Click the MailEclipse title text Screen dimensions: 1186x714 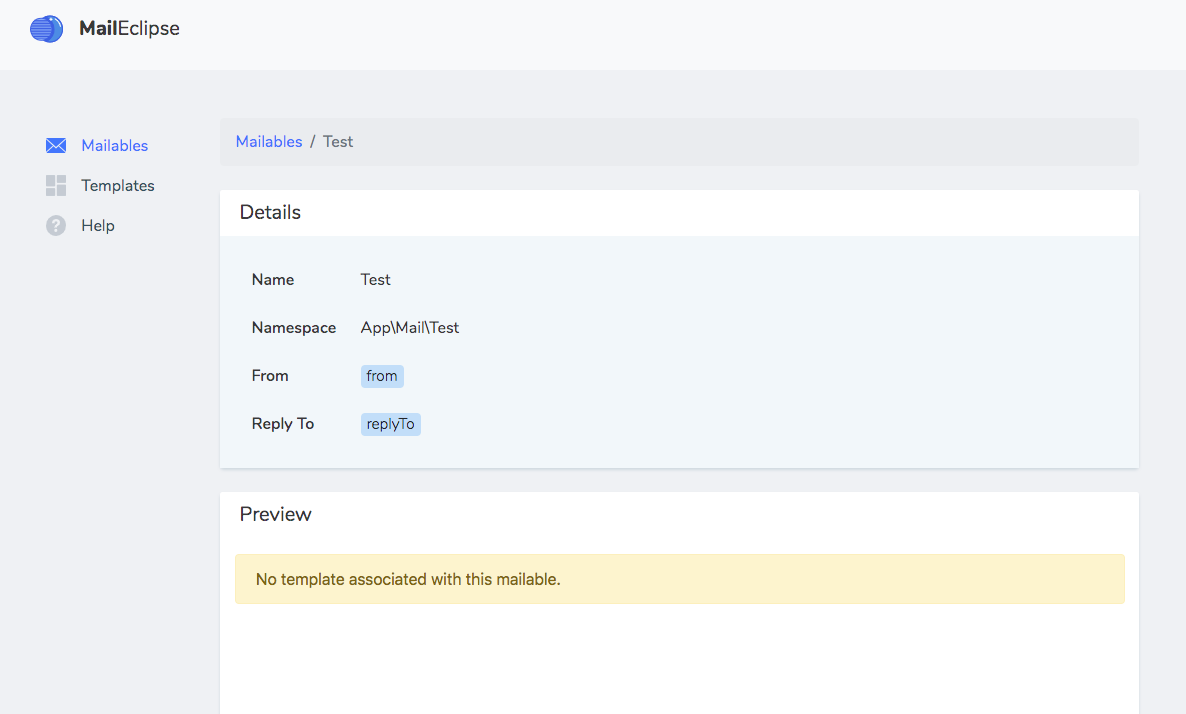(129, 28)
